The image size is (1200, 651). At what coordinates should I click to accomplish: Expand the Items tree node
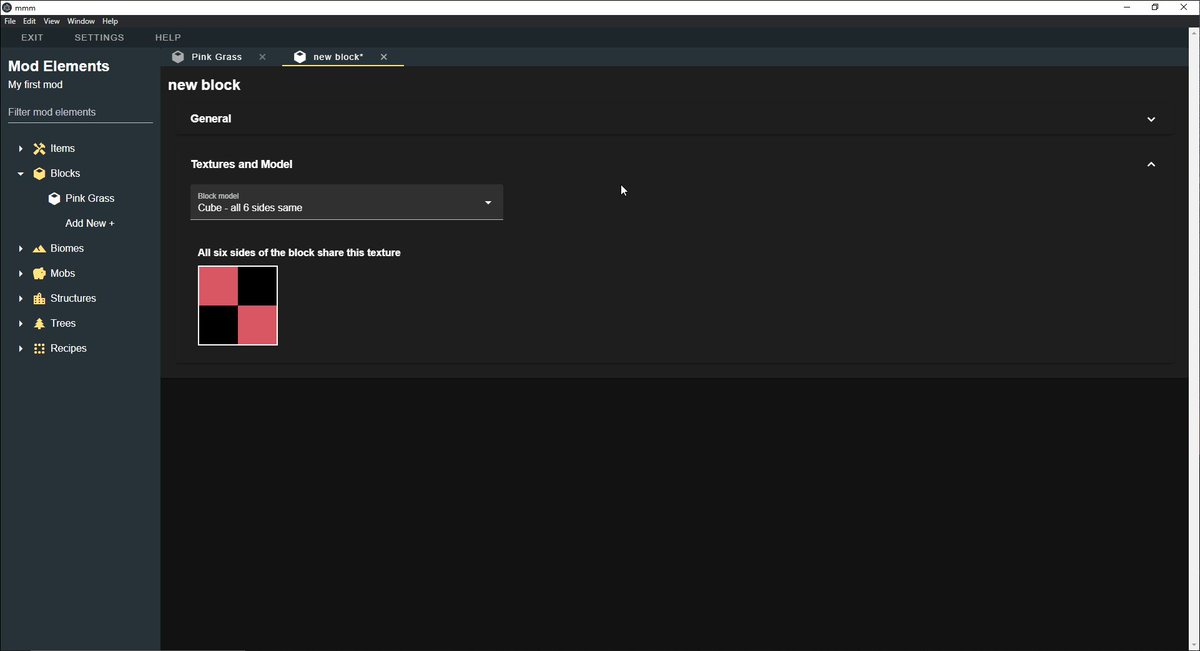click(20, 148)
